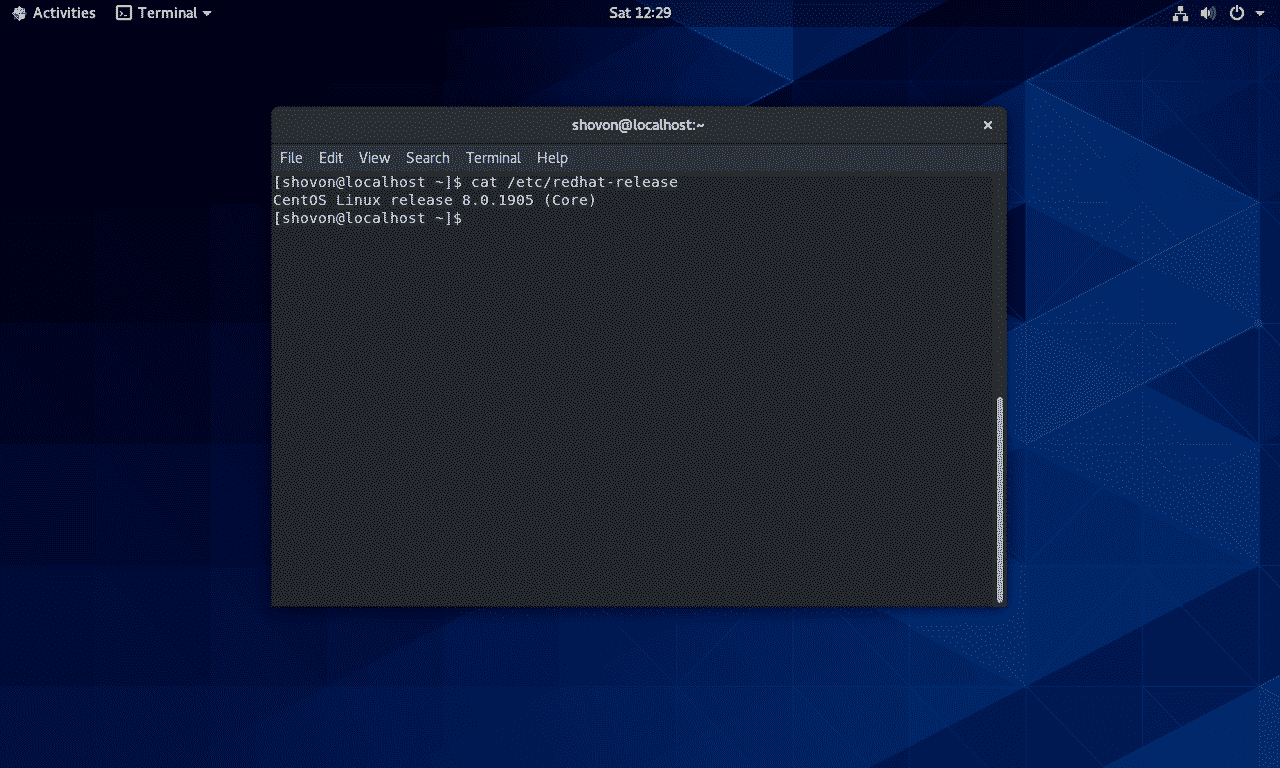Expand the Terminal app menu arrow

(x=207, y=14)
